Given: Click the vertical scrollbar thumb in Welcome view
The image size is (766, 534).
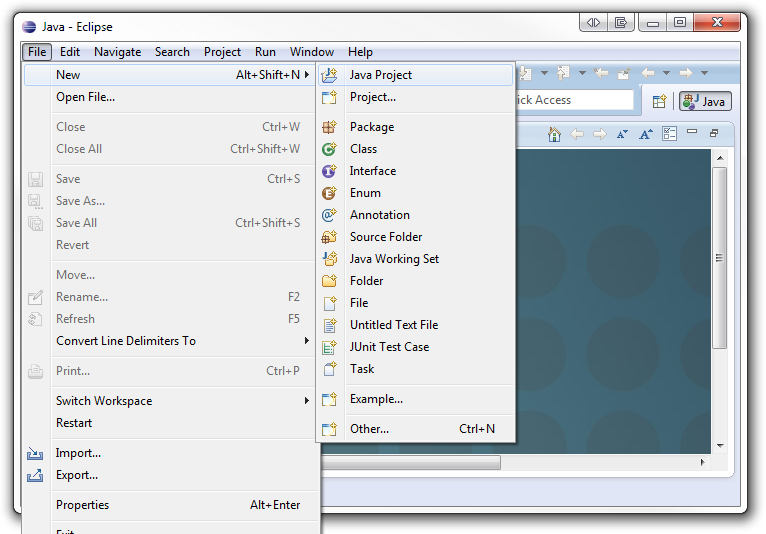Looking at the screenshot, I should (x=719, y=258).
